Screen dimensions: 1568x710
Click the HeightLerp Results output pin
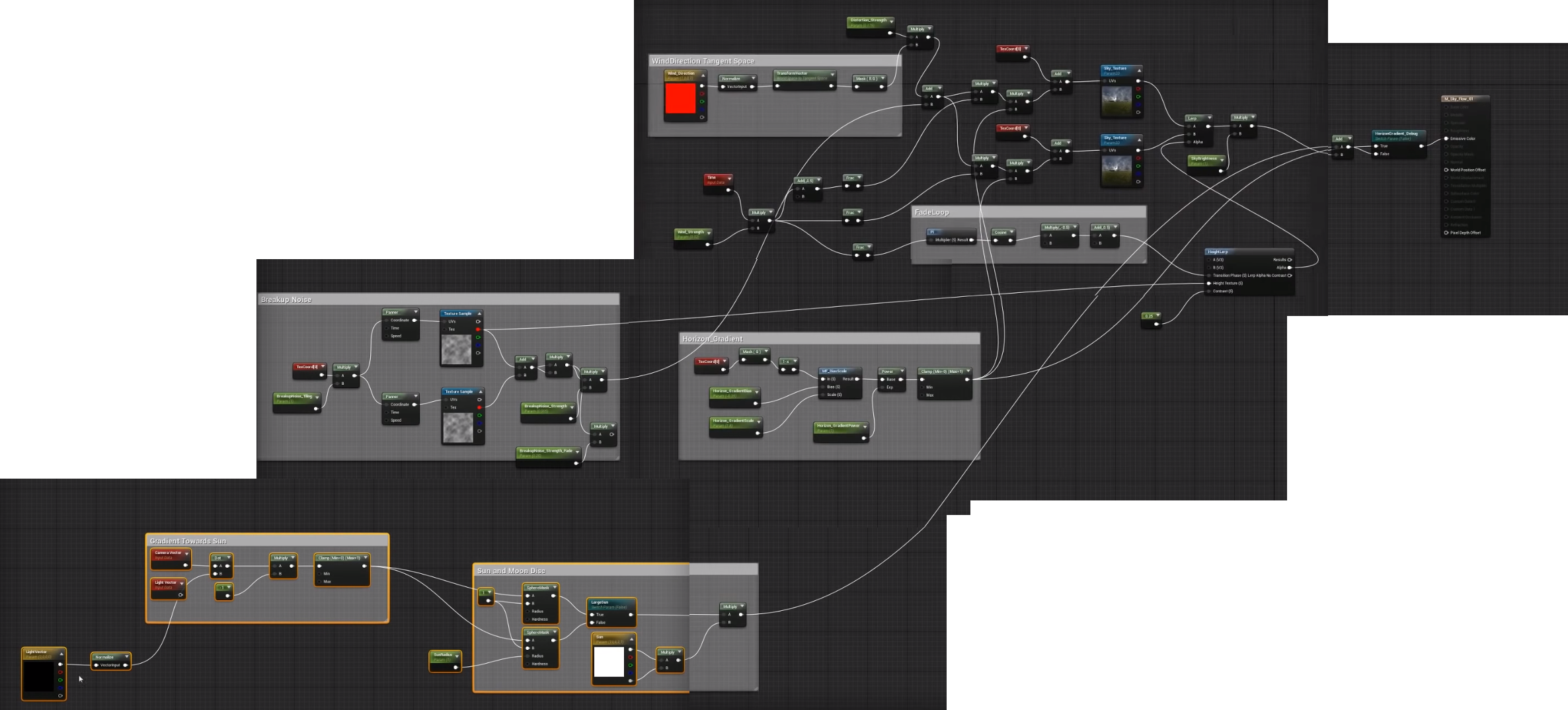[1289, 260]
